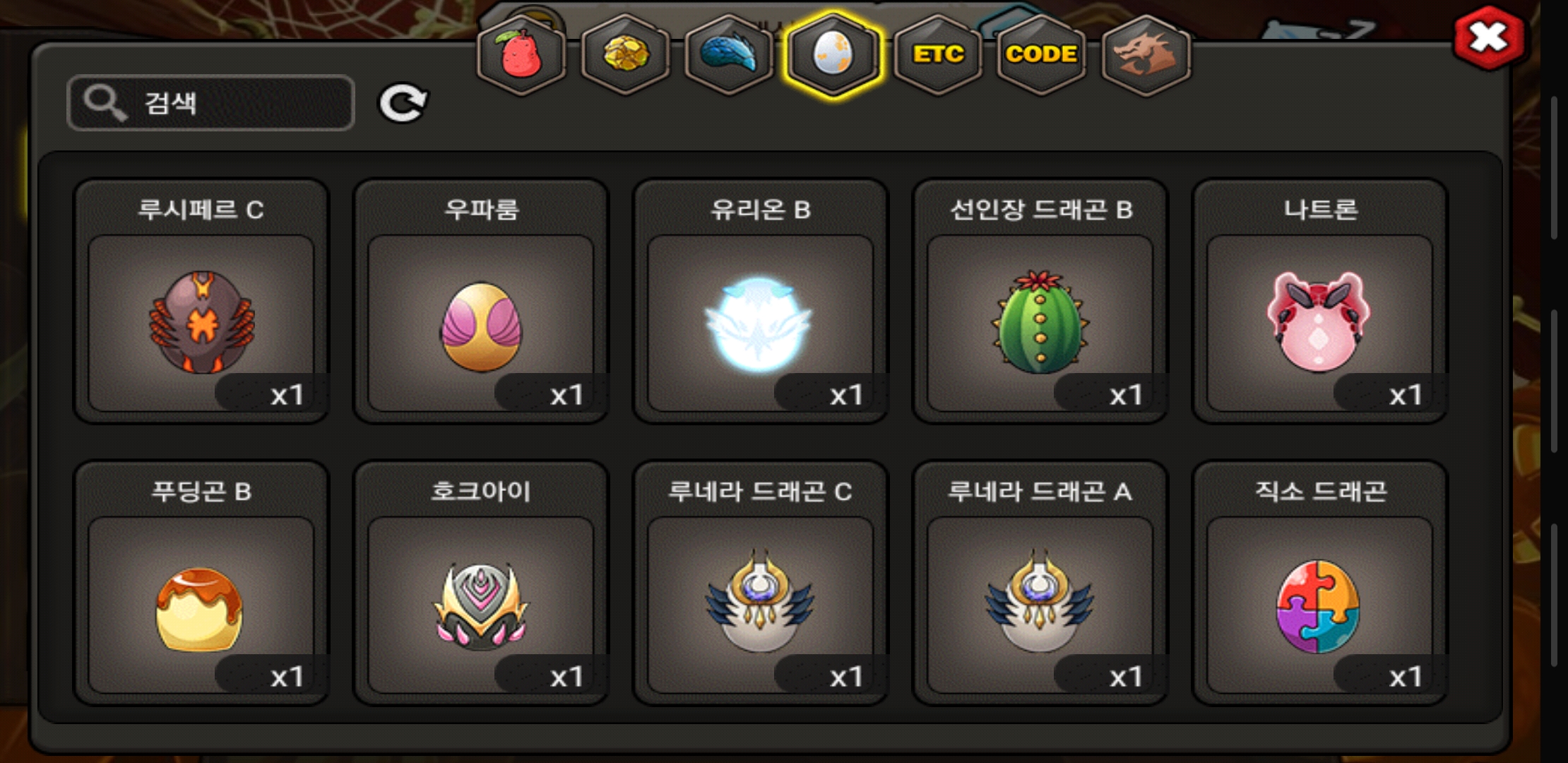
Task: Select the blue dragon scale tab
Action: tap(729, 55)
